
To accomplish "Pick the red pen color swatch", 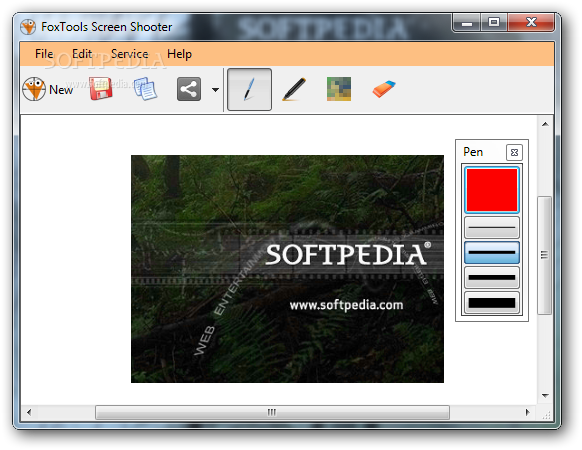I will point(492,190).
